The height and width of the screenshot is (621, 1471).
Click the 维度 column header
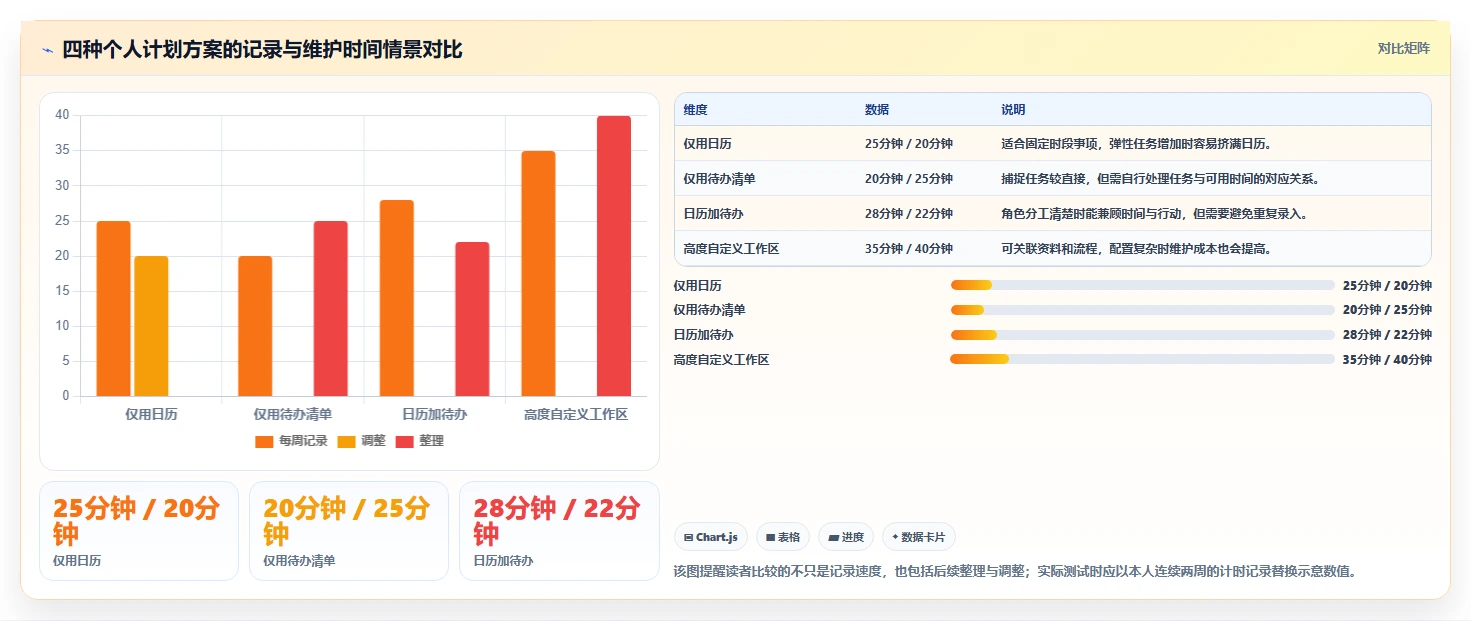click(695, 110)
